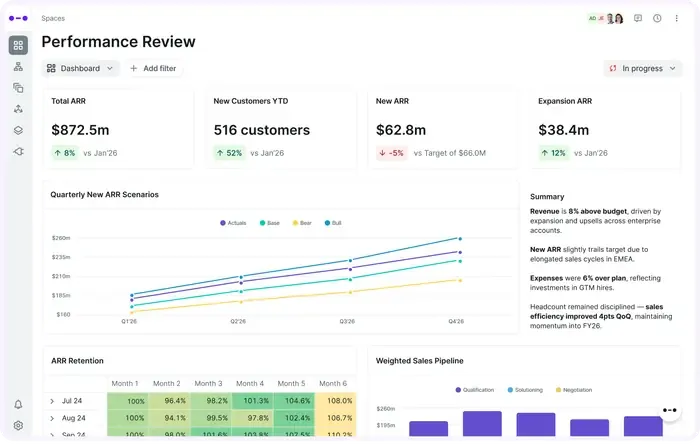Click the Weighted Sales Pipeline title
700x444 pixels.
[x=419, y=361]
